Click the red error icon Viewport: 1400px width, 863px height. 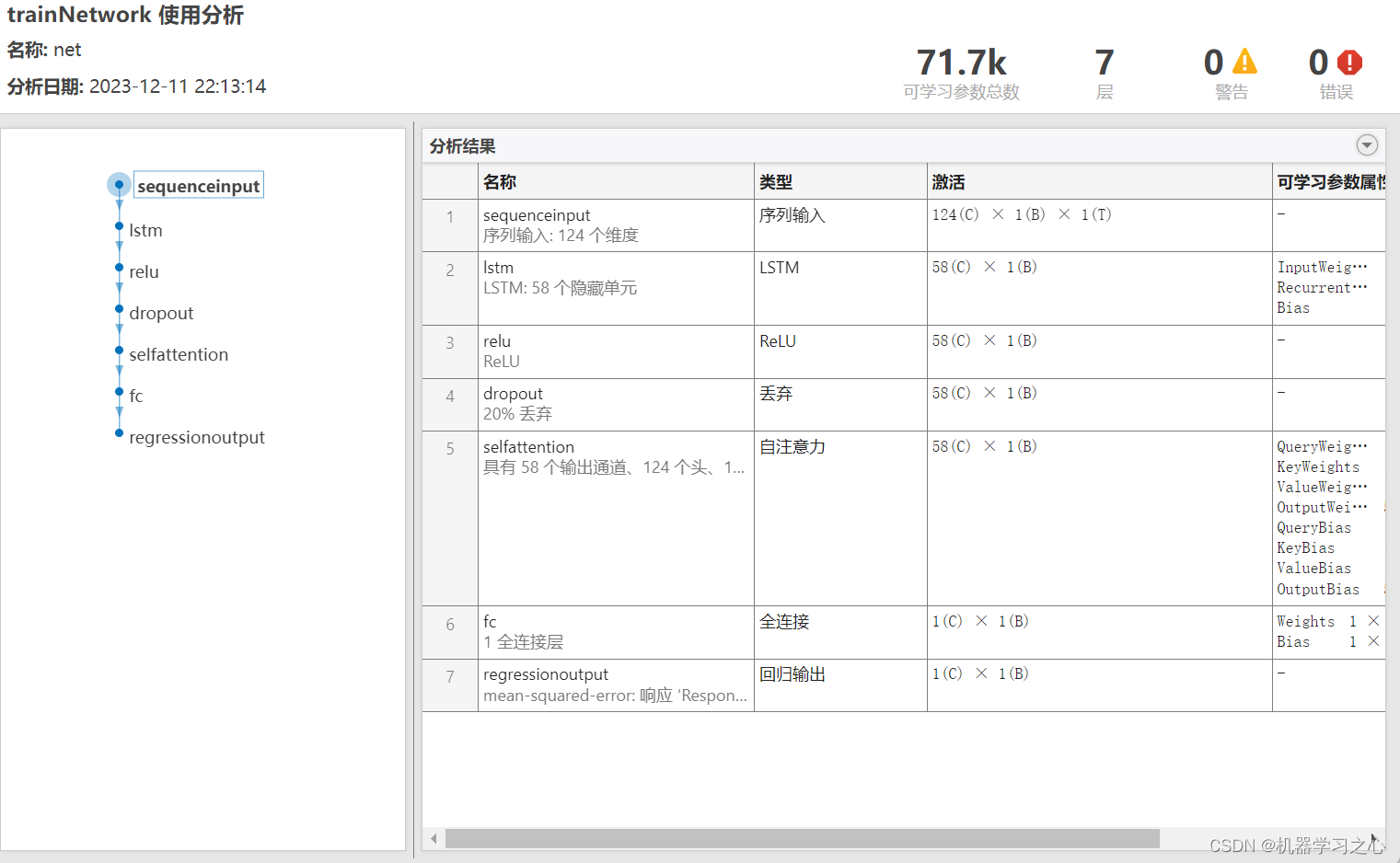pos(1349,62)
